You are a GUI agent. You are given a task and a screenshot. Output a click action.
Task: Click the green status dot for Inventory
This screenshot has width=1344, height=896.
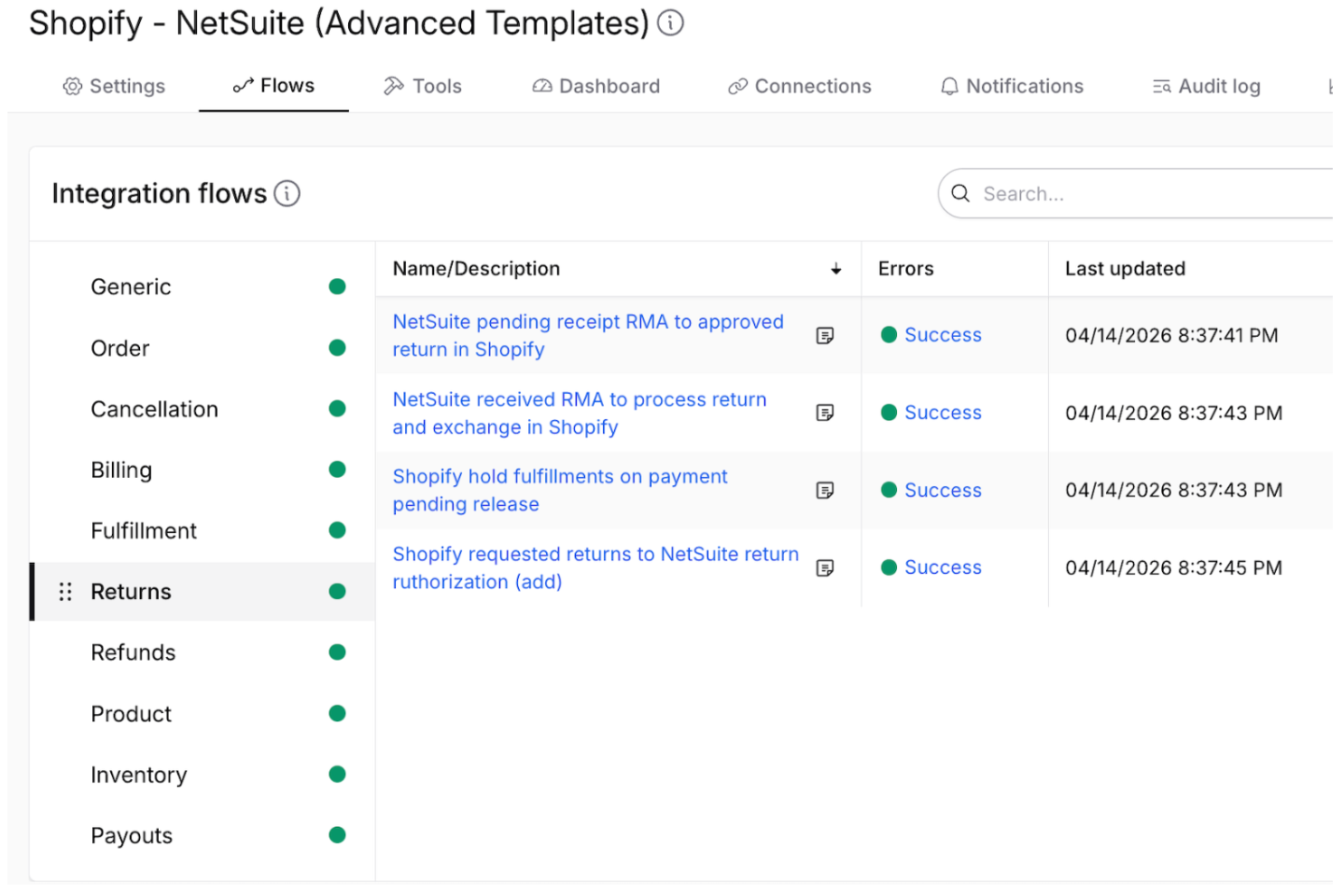[338, 775]
